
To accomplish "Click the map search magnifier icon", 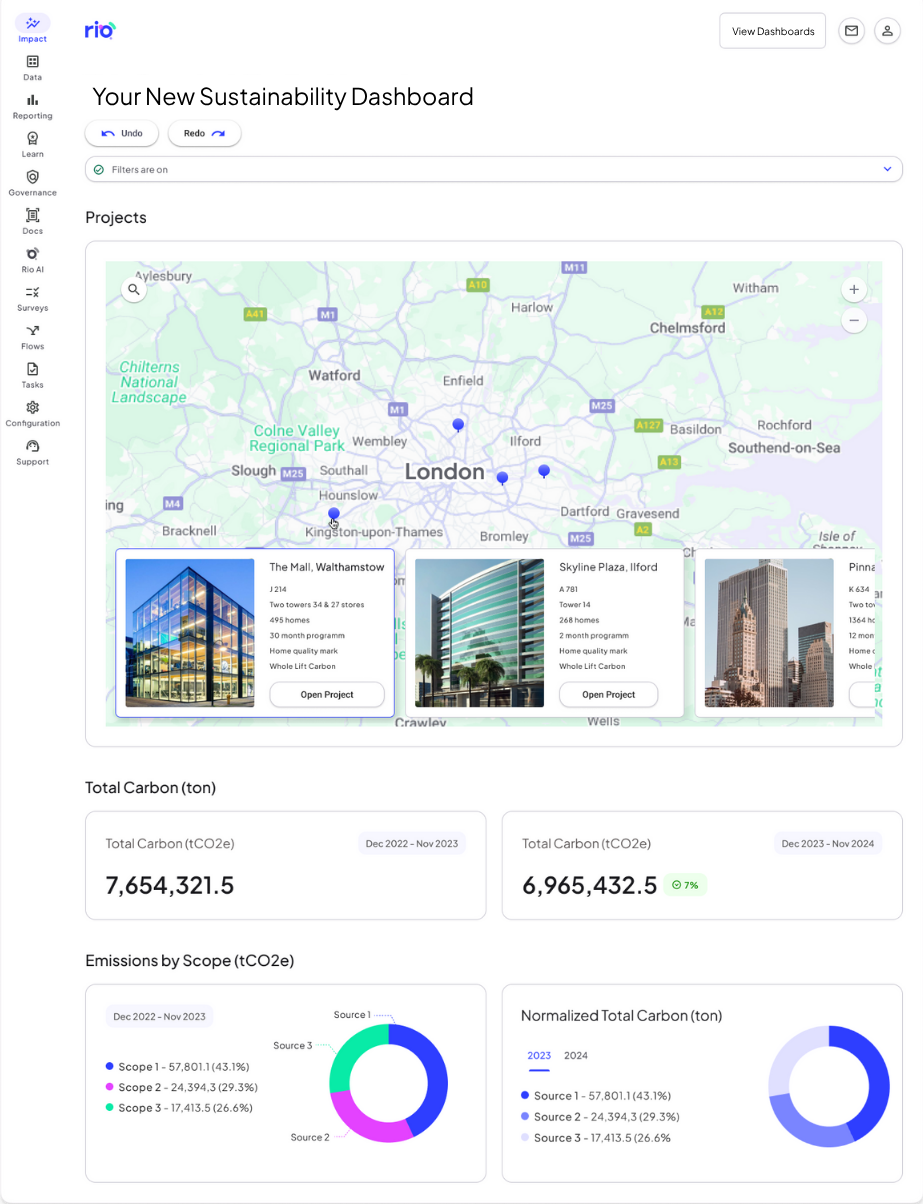I will (x=133, y=290).
